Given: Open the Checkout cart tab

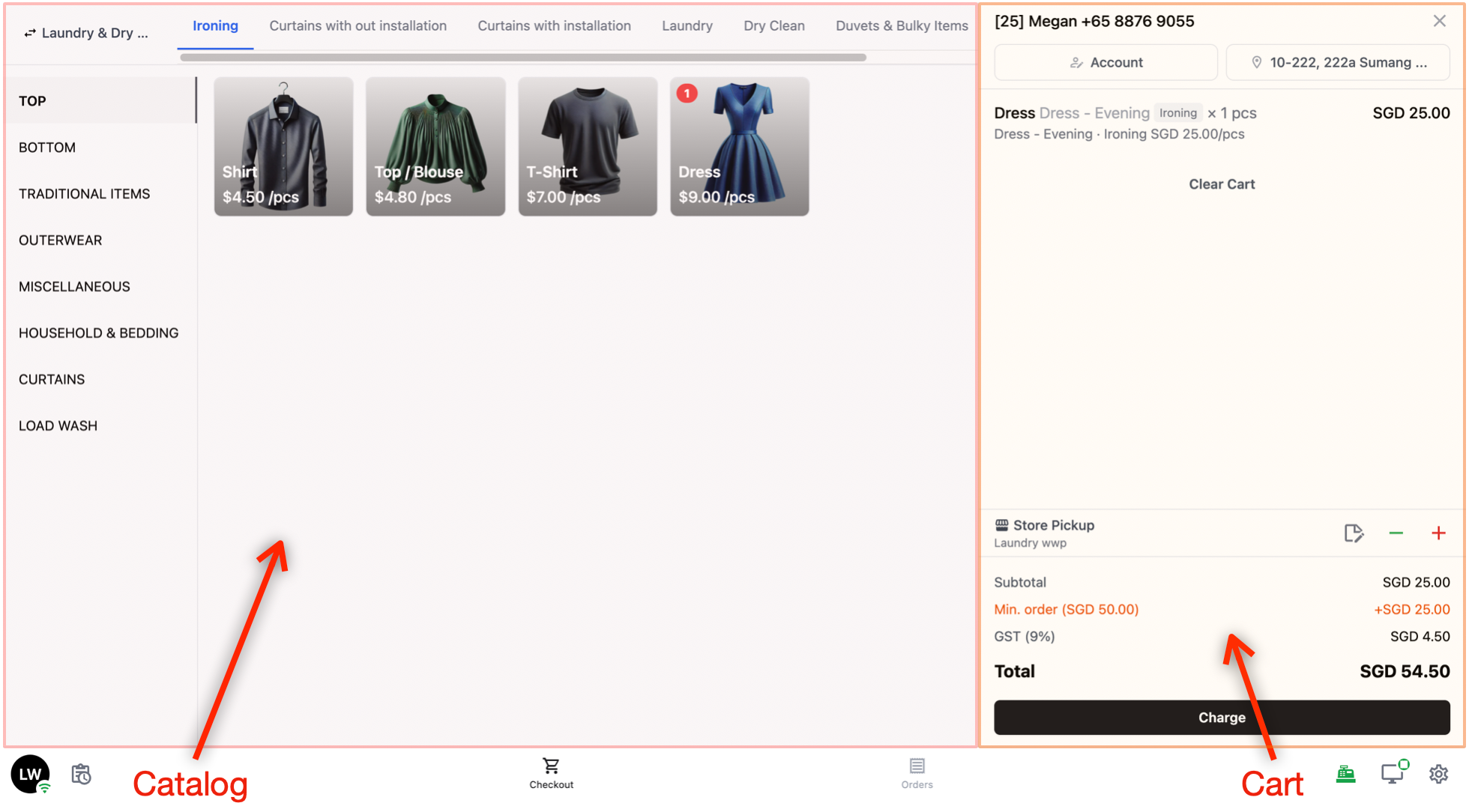Looking at the screenshot, I should pos(551,773).
